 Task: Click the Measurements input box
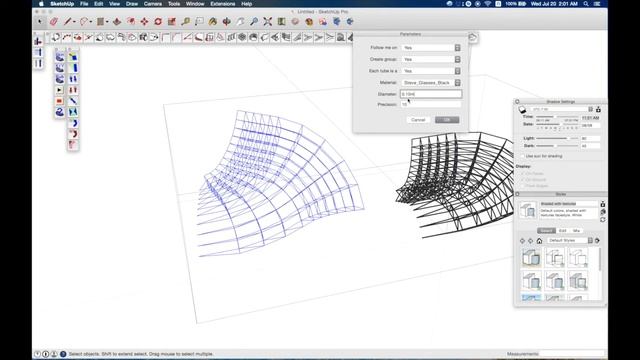pyautogui.click(x=571, y=354)
